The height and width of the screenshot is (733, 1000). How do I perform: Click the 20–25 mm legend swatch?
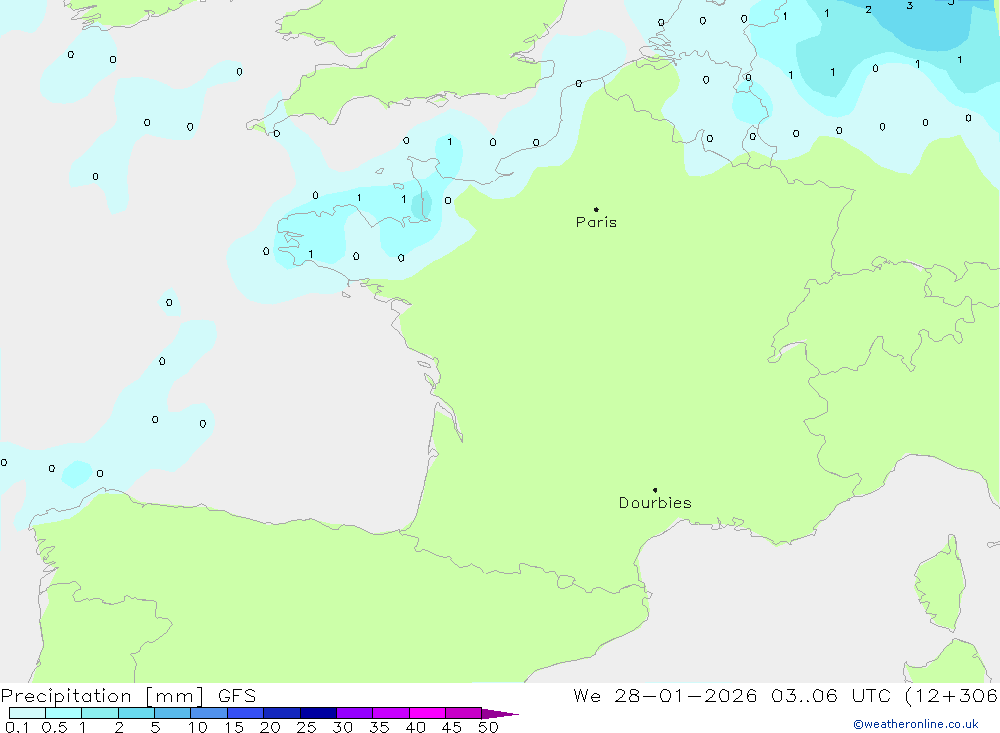(282, 713)
